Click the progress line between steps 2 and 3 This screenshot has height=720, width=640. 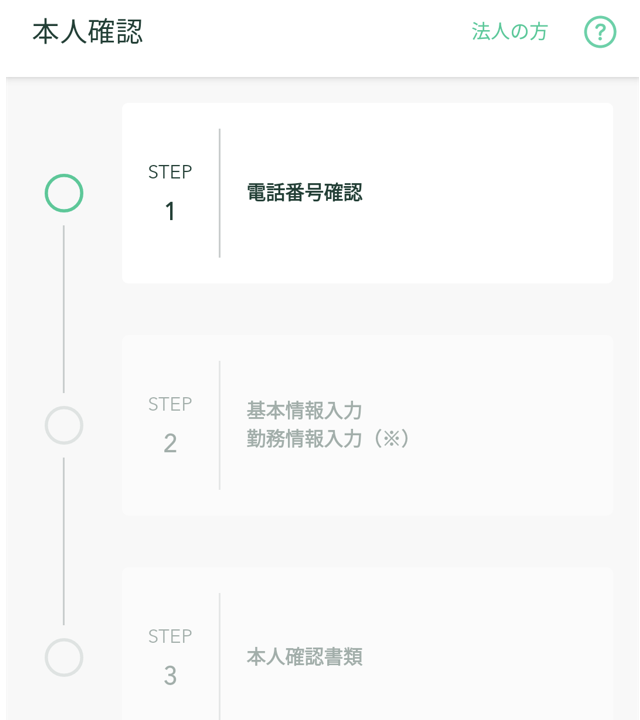(x=64, y=541)
